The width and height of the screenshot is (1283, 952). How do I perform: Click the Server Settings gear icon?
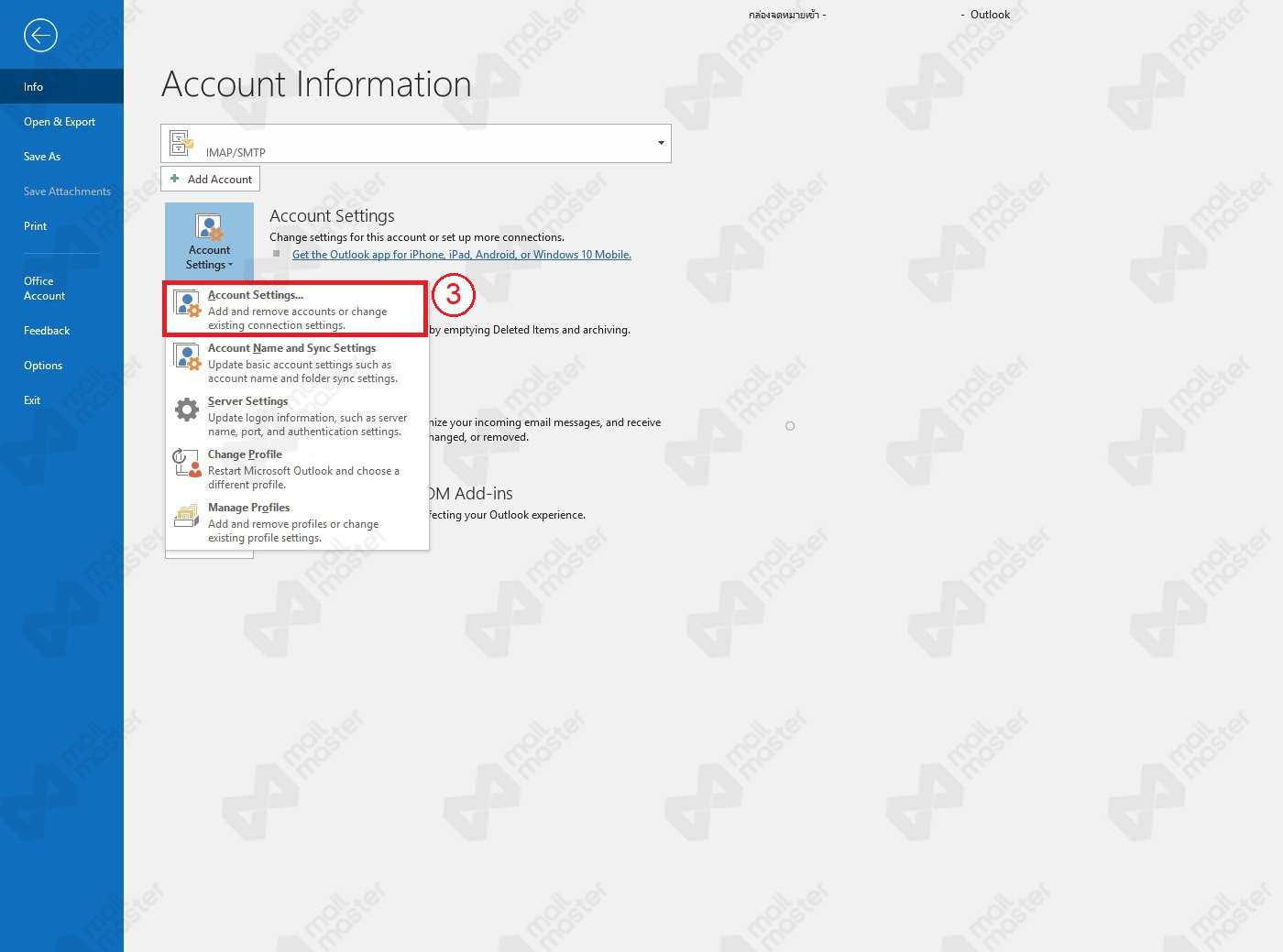(x=187, y=410)
